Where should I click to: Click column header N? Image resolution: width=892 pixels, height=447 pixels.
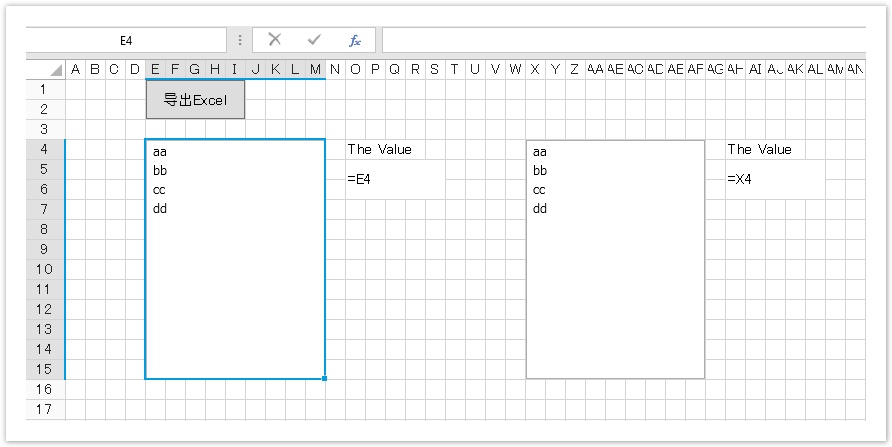point(335,69)
